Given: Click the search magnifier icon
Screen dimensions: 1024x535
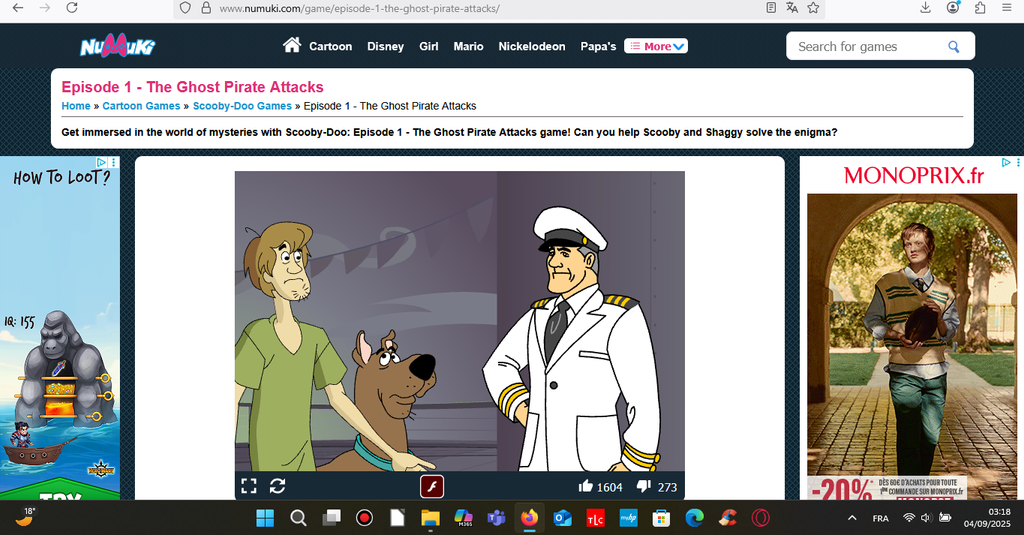Looking at the screenshot, I should pyautogui.click(x=954, y=46).
